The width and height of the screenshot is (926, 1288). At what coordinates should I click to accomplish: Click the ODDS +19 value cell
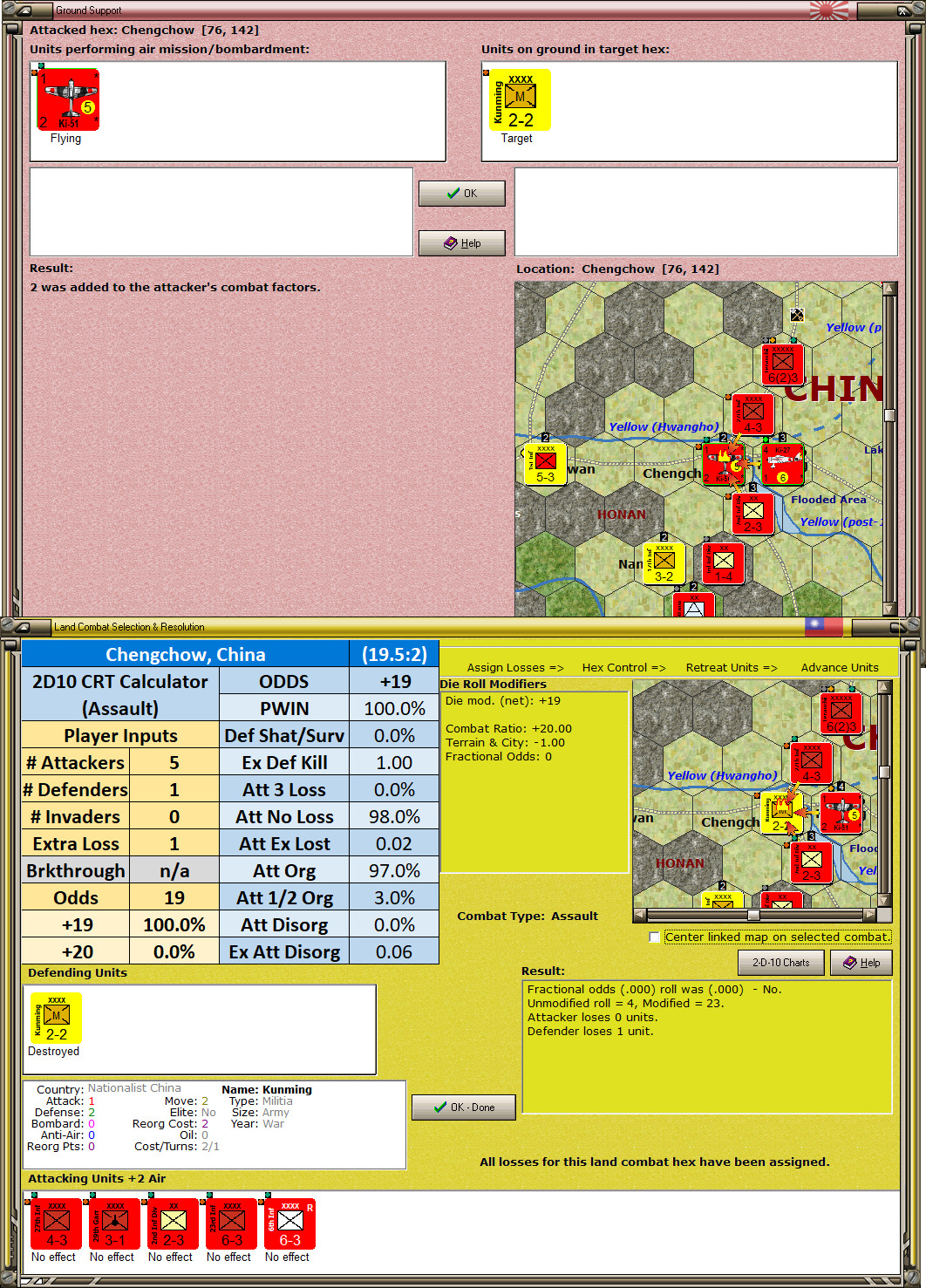click(394, 682)
